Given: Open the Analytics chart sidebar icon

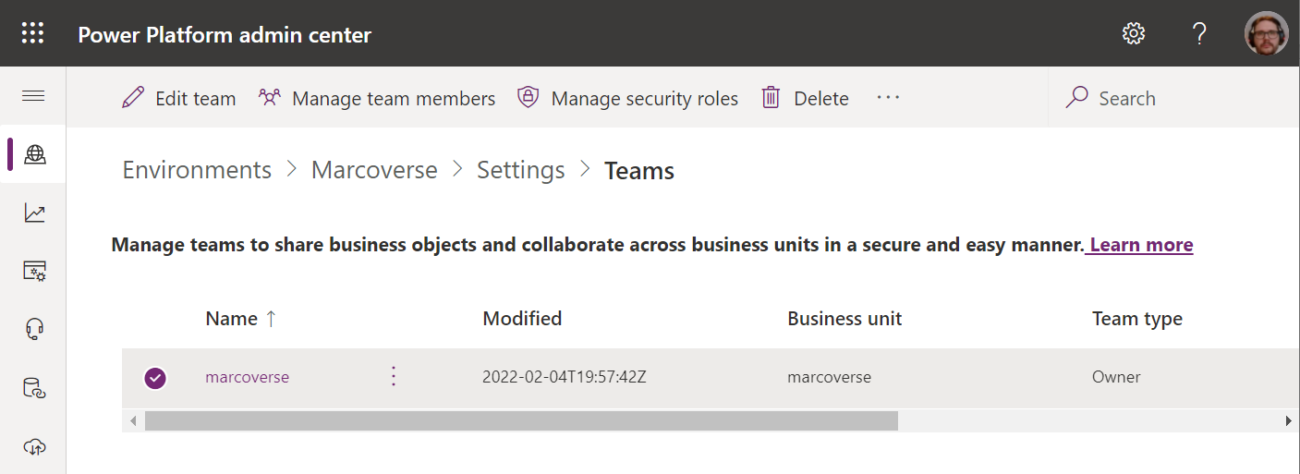Looking at the screenshot, I should tap(35, 212).
